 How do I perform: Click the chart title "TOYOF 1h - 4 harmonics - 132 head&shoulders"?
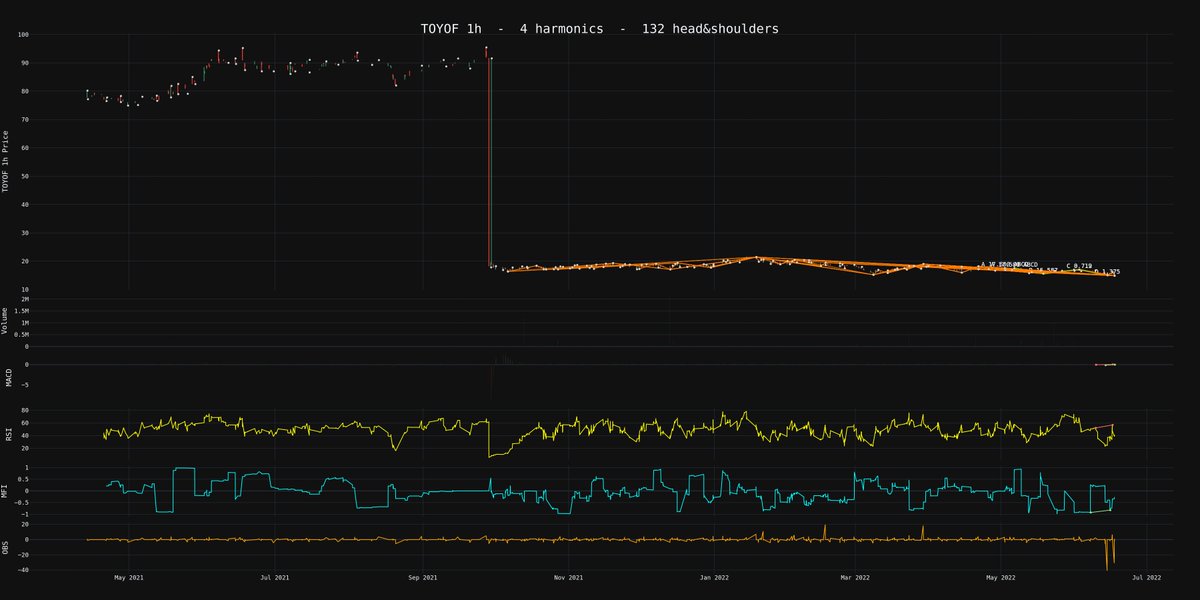click(x=600, y=29)
